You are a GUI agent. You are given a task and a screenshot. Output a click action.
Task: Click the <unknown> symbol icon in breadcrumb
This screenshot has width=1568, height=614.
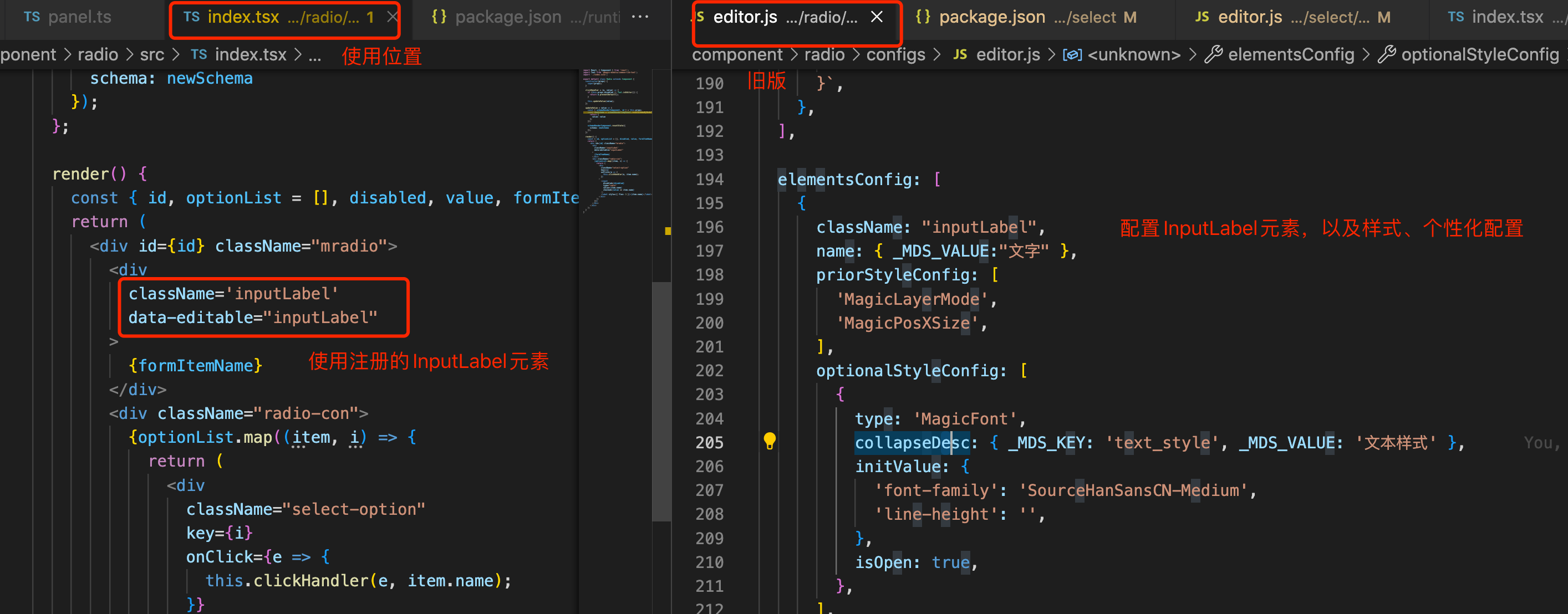click(1071, 55)
